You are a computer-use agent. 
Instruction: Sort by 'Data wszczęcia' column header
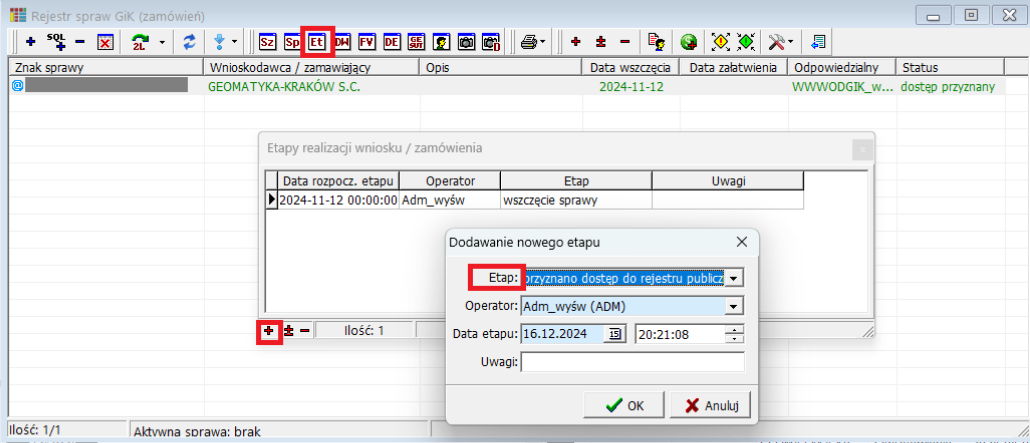(x=629, y=68)
